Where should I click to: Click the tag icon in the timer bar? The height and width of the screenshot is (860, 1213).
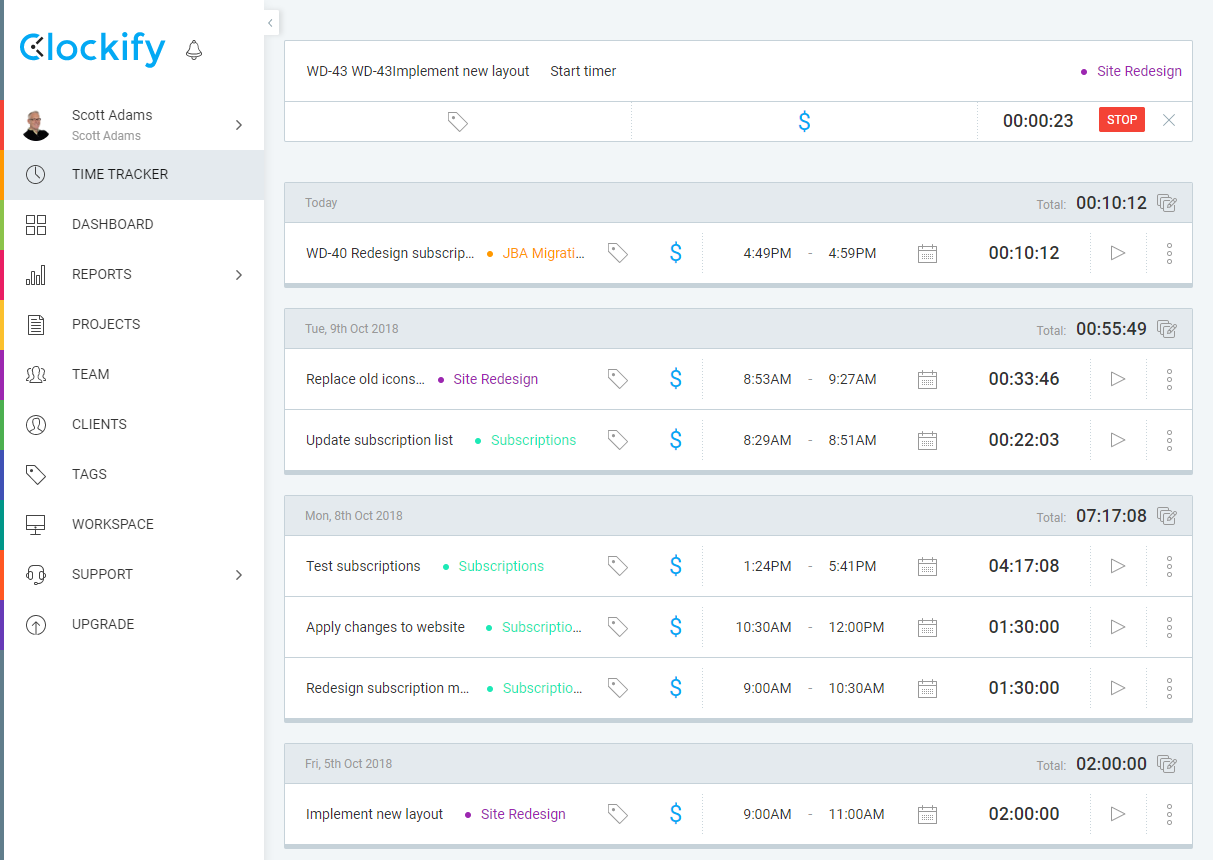tap(458, 121)
